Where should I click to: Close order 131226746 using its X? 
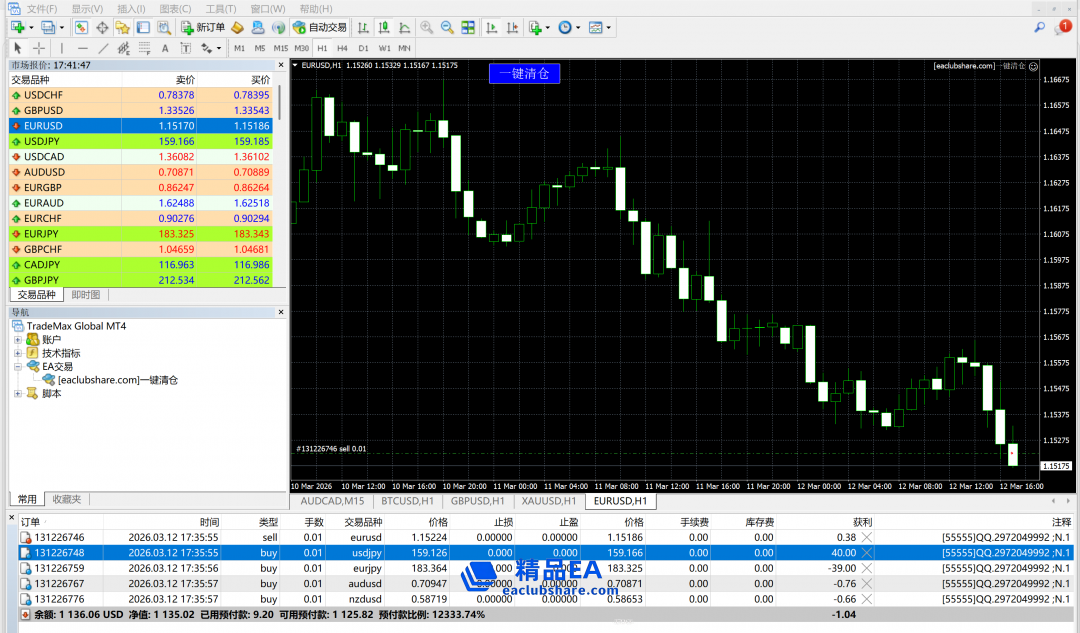pyautogui.click(x=867, y=537)
